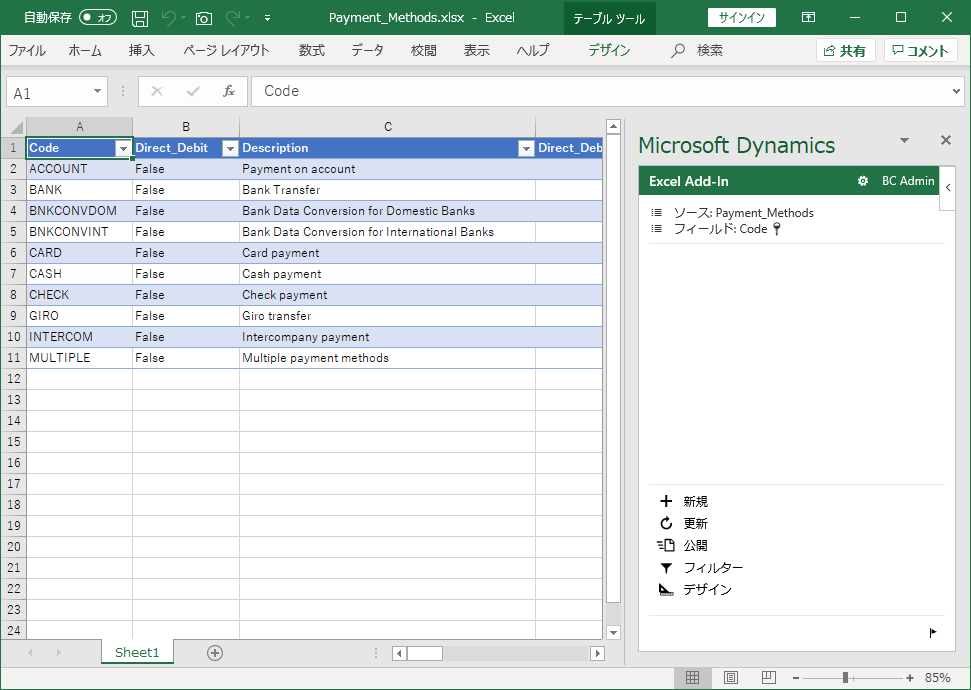Click the Select All corner triangle
Screen dimensions: 971x690
pos(15,128)
